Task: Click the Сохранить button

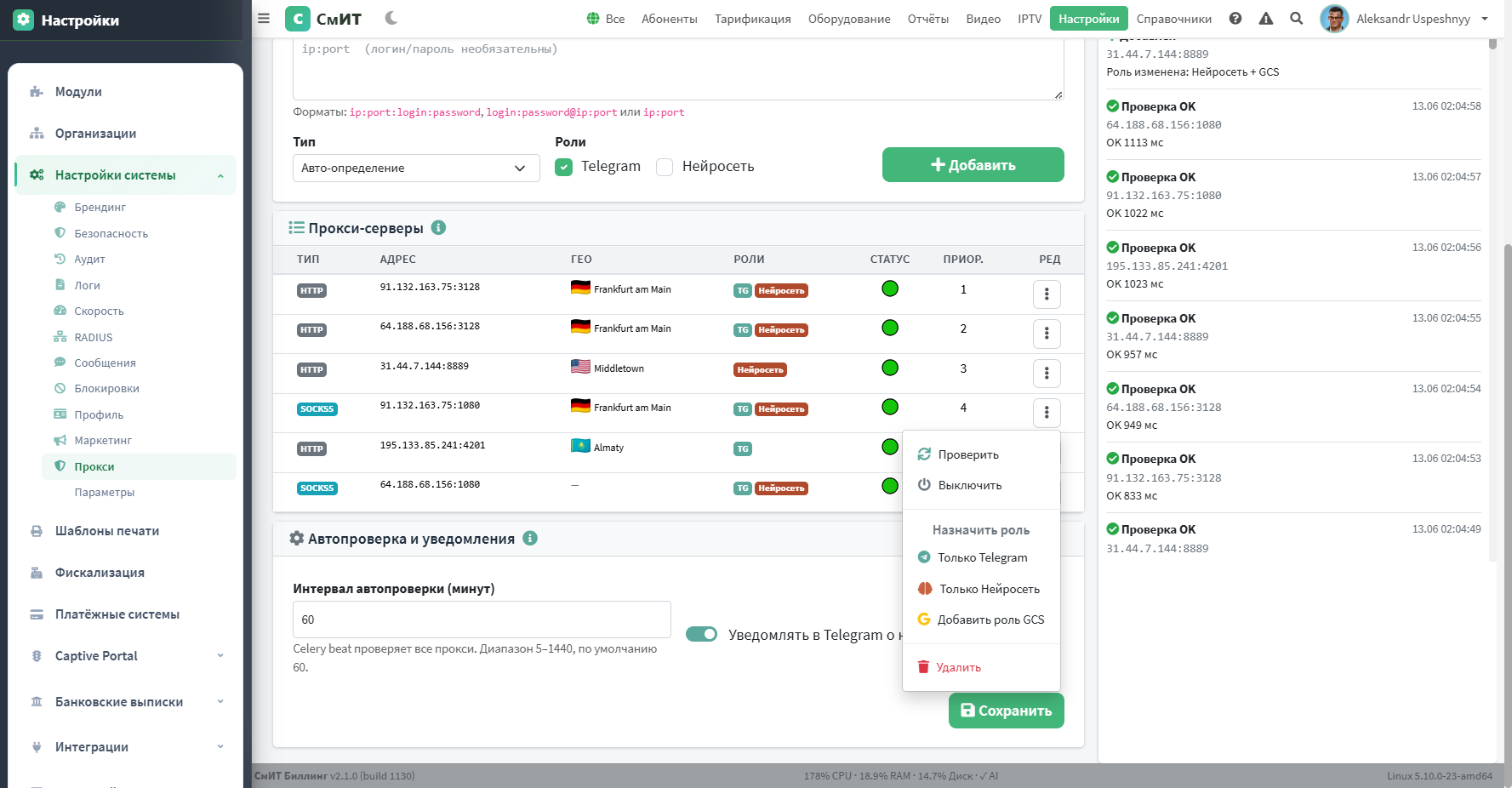Action: [1007, 711]
